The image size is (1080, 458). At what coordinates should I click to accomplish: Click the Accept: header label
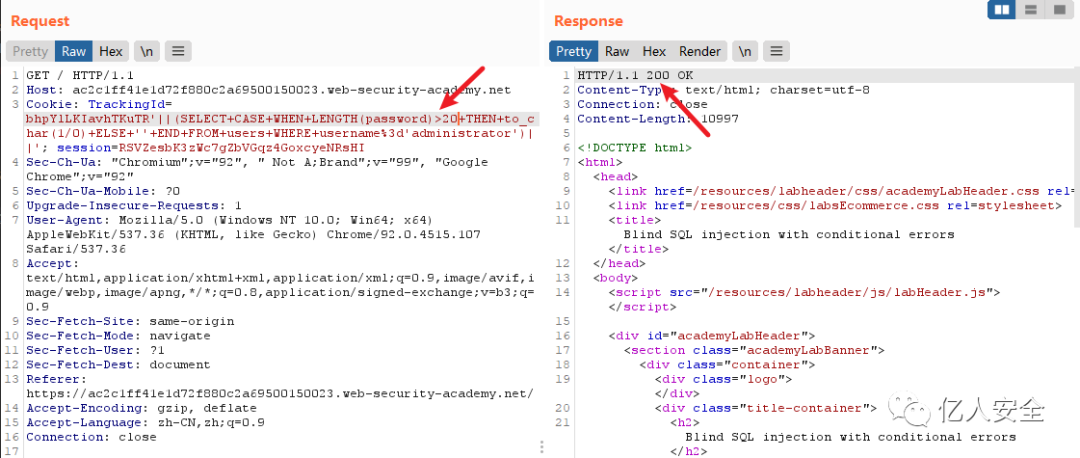[53, 263]
